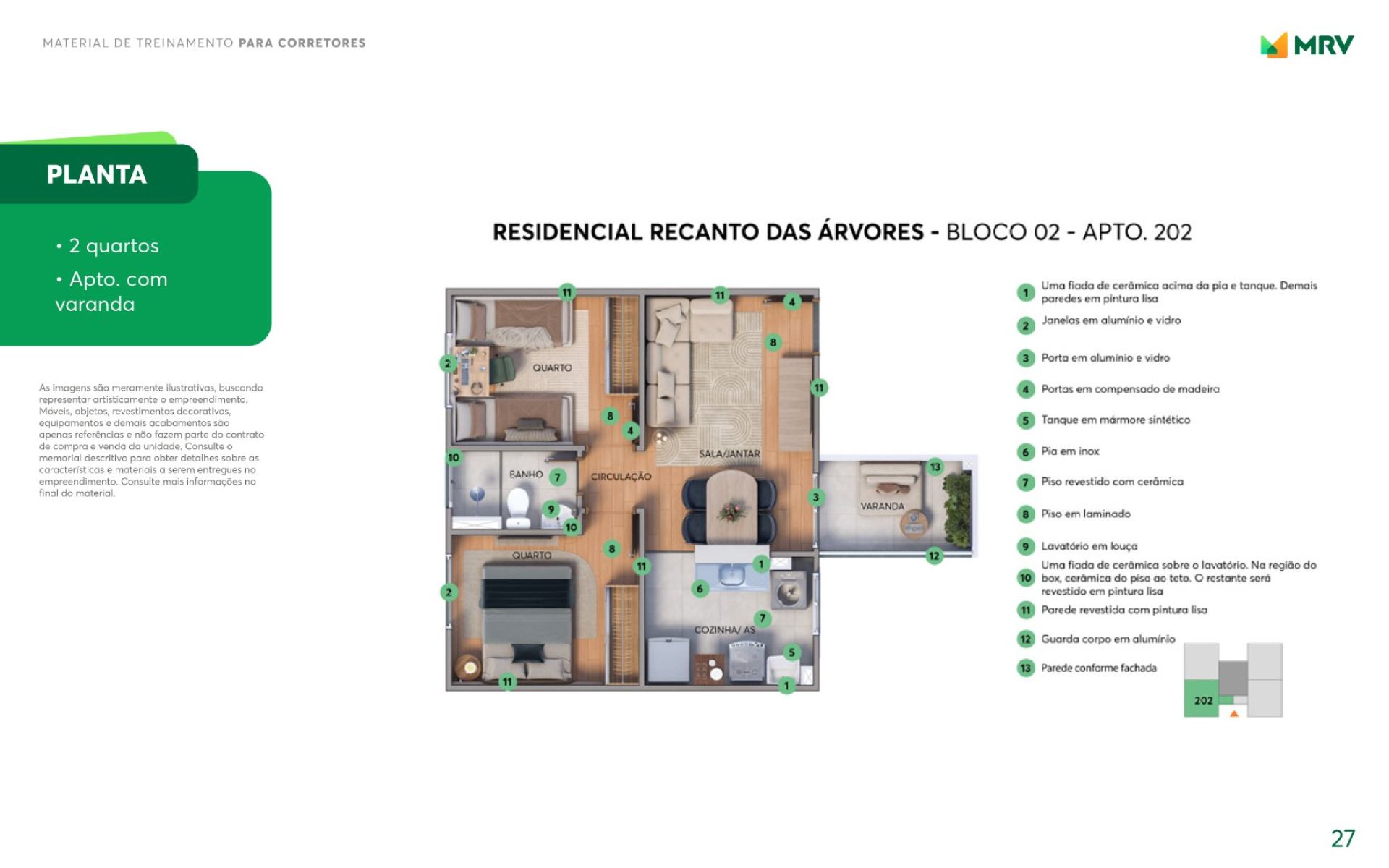This screenshot has width=1389, height=868.
Task: Click the page number 27
Action: tap(1343, 838)
